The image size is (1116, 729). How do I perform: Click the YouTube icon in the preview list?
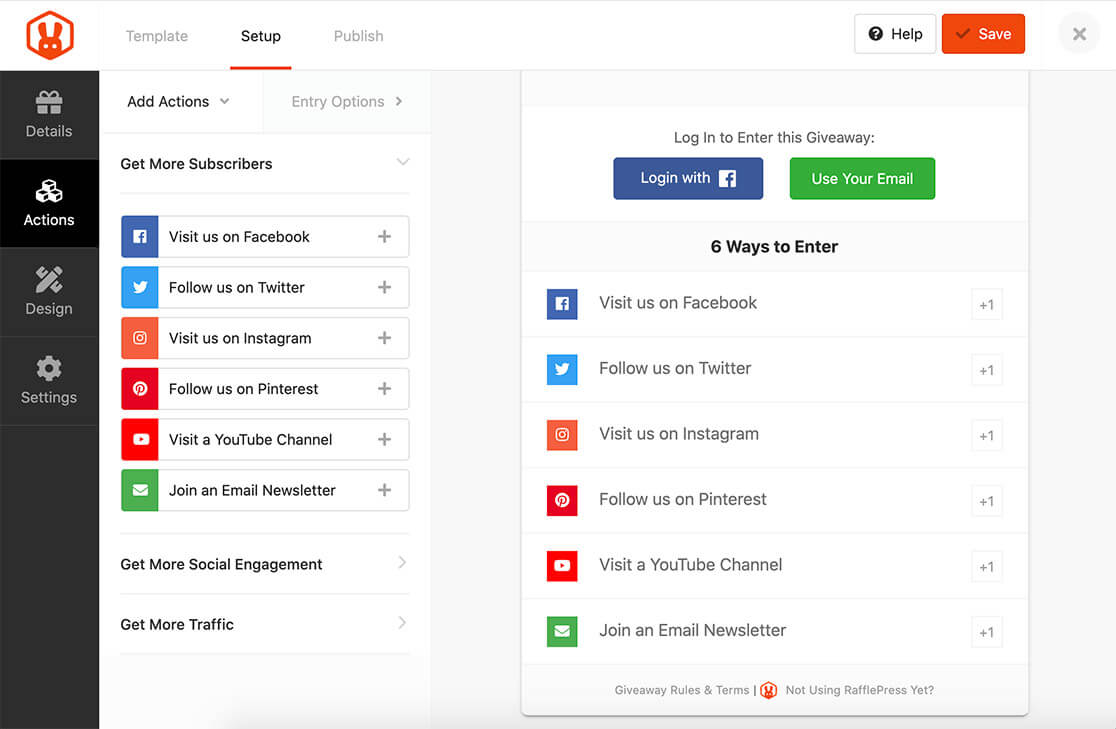(562, 566)
